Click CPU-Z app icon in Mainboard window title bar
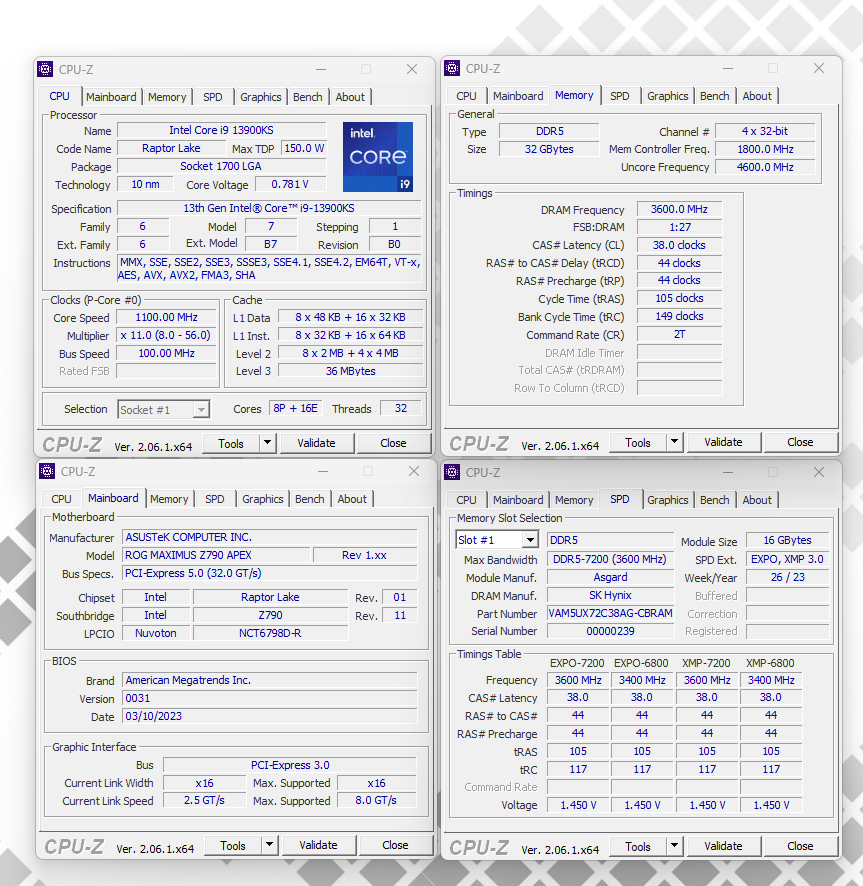Image resolution: width=863 pixels, height=886 pixels. (46, 471)
